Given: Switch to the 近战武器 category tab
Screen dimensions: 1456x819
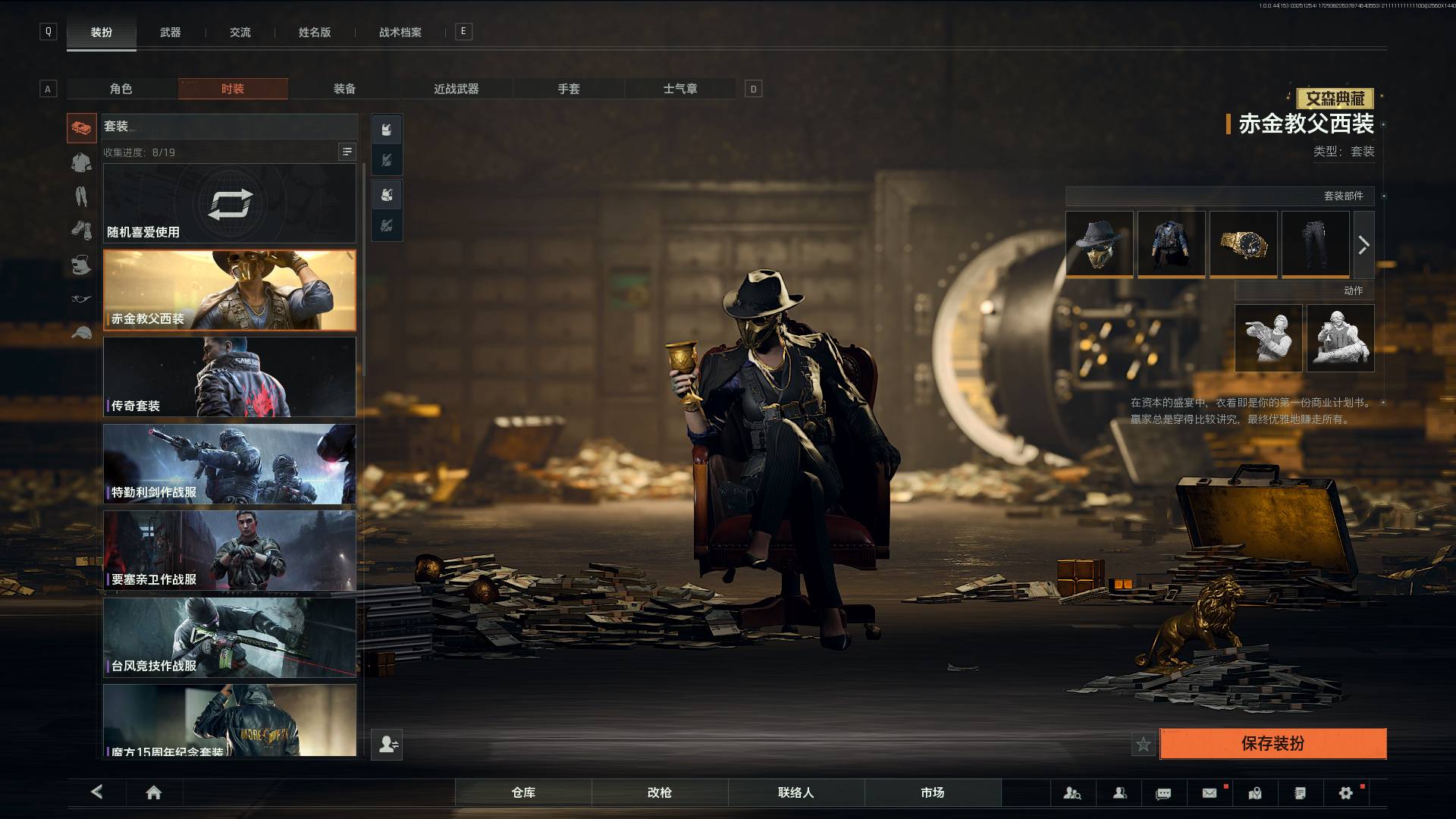Looking at the screenshot, I should (456, 89).
